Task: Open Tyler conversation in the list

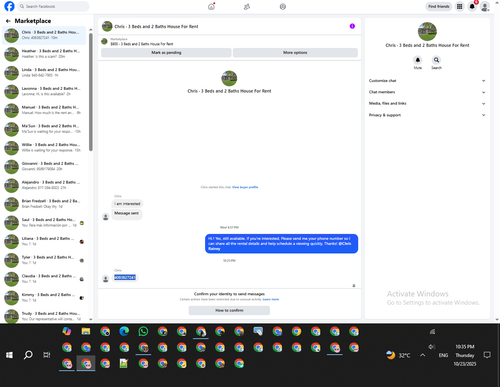Action: pyautogui.click(x=44, y=260)
